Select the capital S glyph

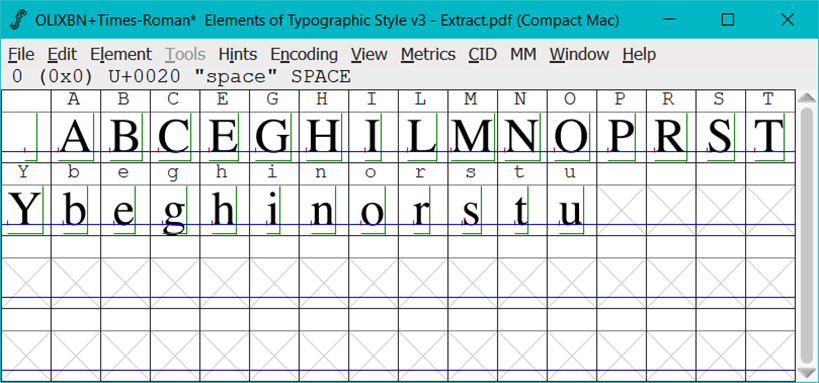[x=721, y=137]
